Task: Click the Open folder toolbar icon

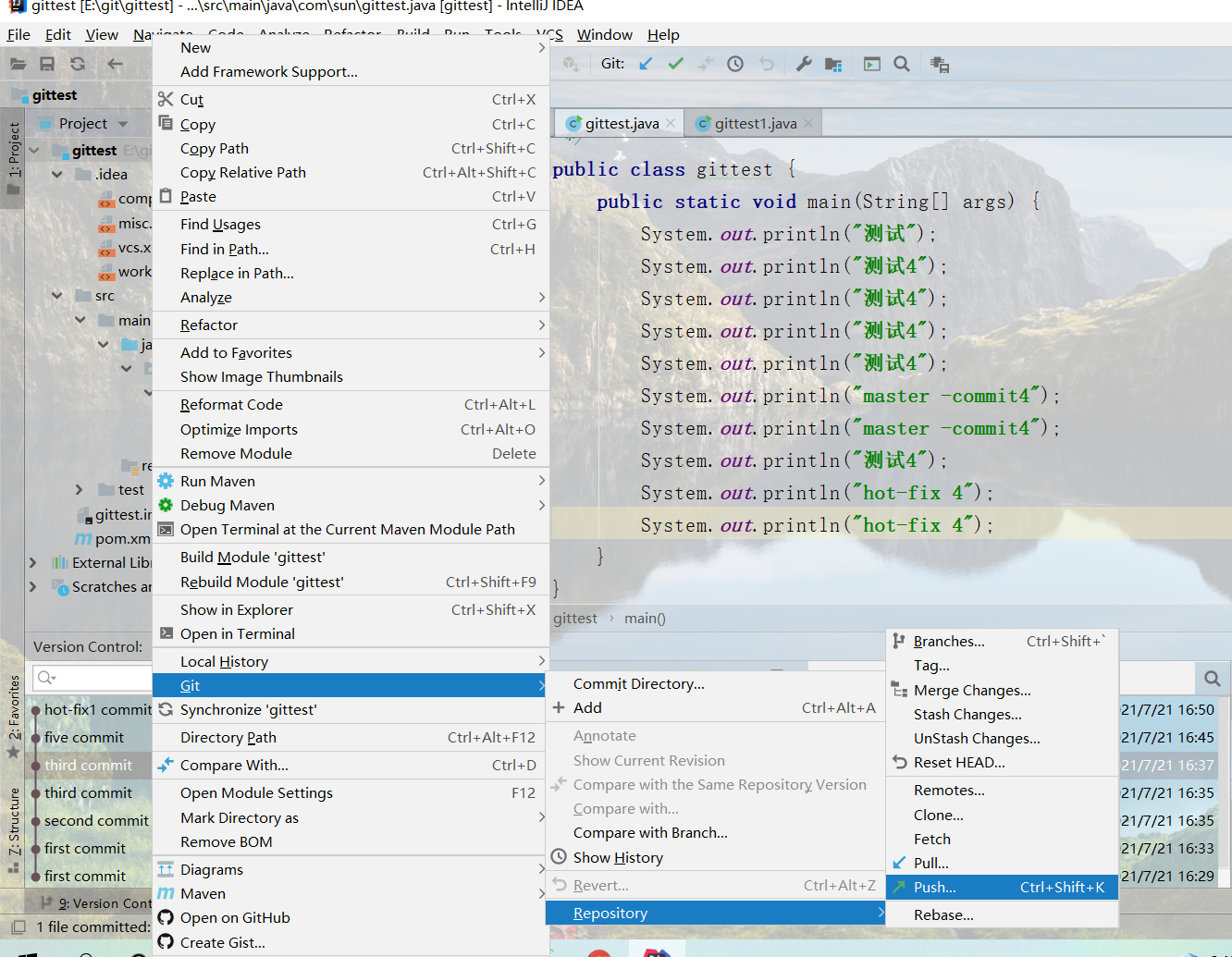Action: [18, 64]
